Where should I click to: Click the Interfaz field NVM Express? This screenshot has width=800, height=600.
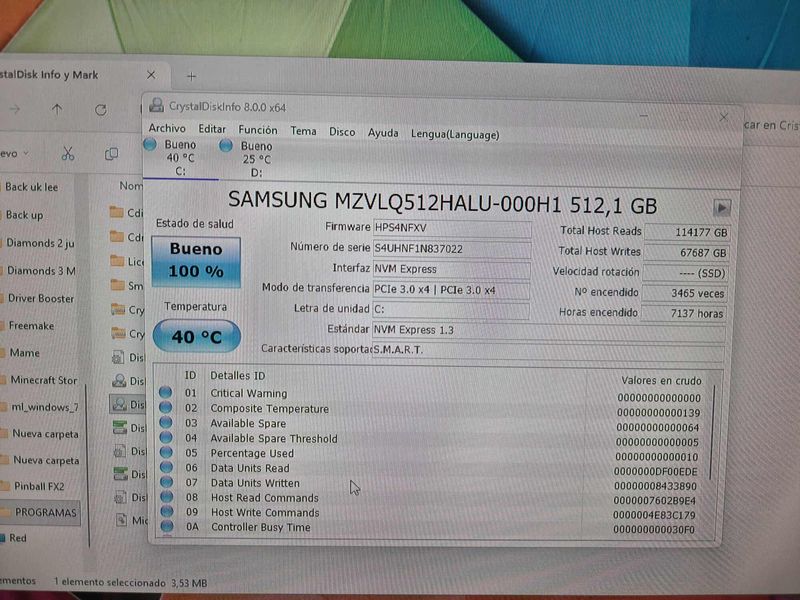(x=452, y=269)
